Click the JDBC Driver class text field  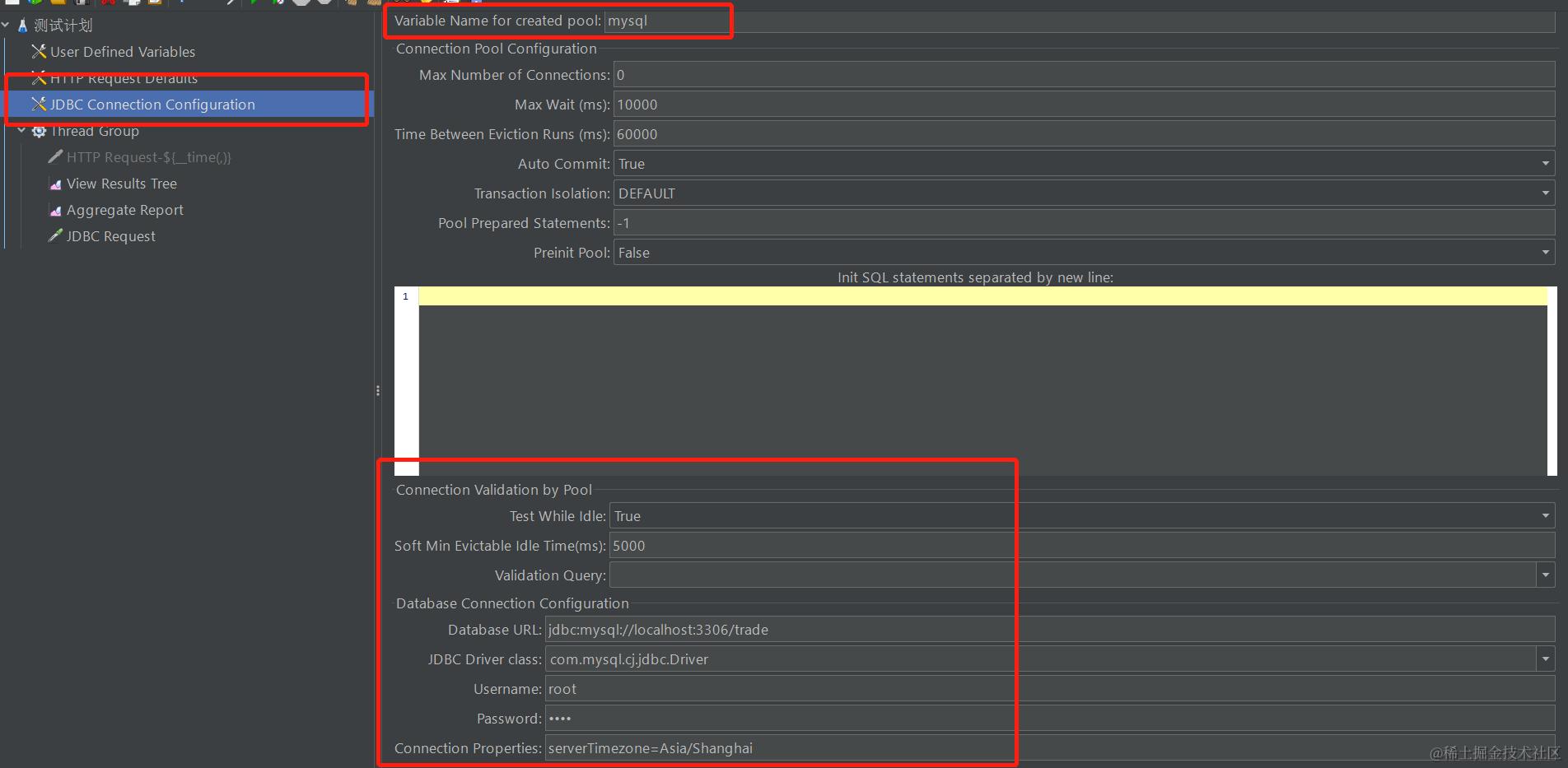pos(1041,659)
